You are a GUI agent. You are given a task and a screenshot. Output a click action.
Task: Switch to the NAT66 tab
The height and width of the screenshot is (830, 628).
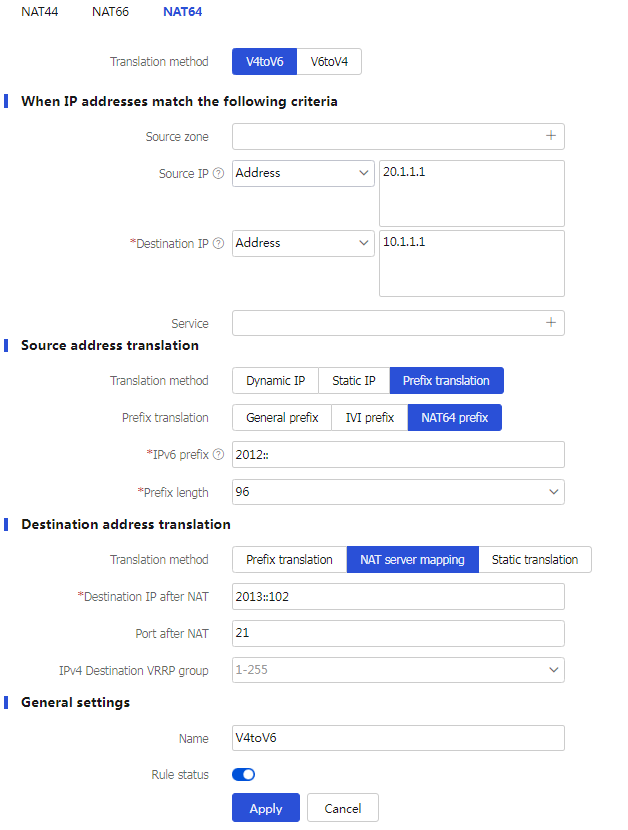[110, 12]
